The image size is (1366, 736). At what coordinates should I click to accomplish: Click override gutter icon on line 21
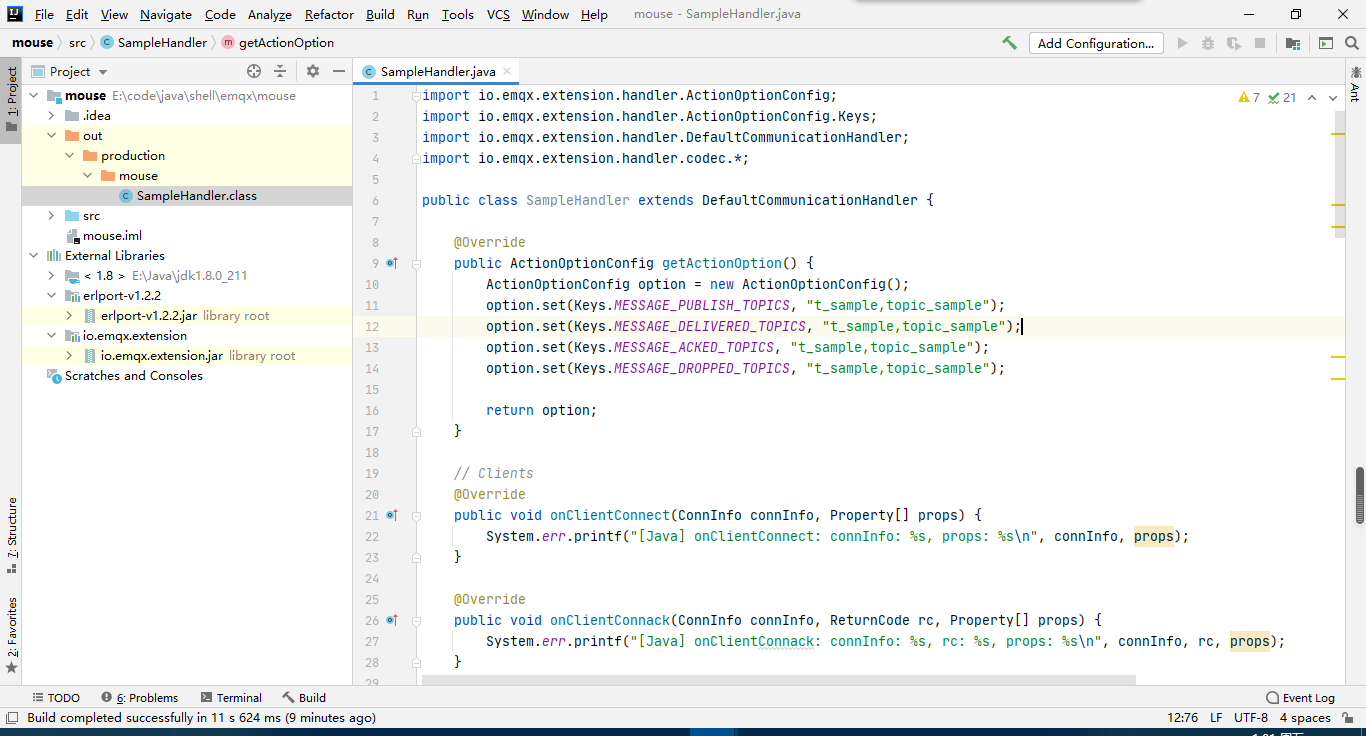tap(391, 515)
